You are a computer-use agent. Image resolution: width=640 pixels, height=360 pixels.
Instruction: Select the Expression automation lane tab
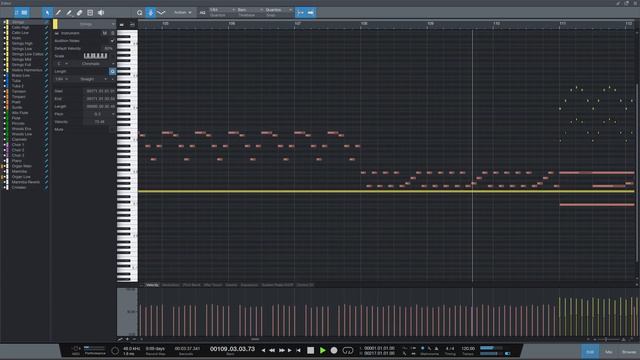click(x=249, y=285)
